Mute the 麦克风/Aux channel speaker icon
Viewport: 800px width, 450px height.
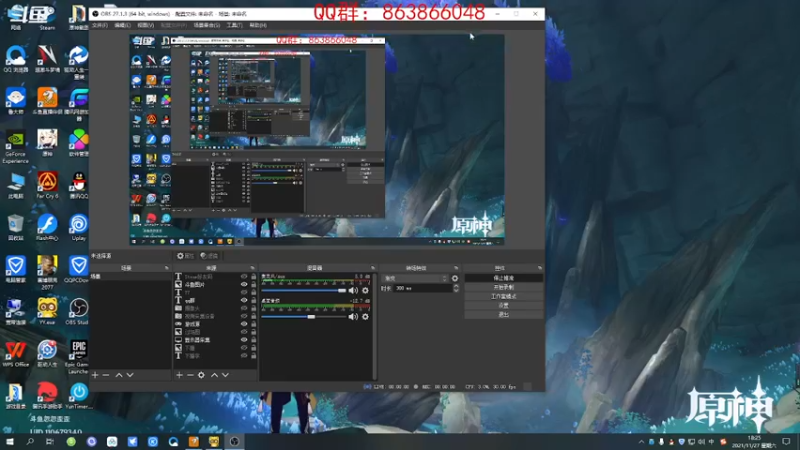pyautogui.click(x=353, y=290)
